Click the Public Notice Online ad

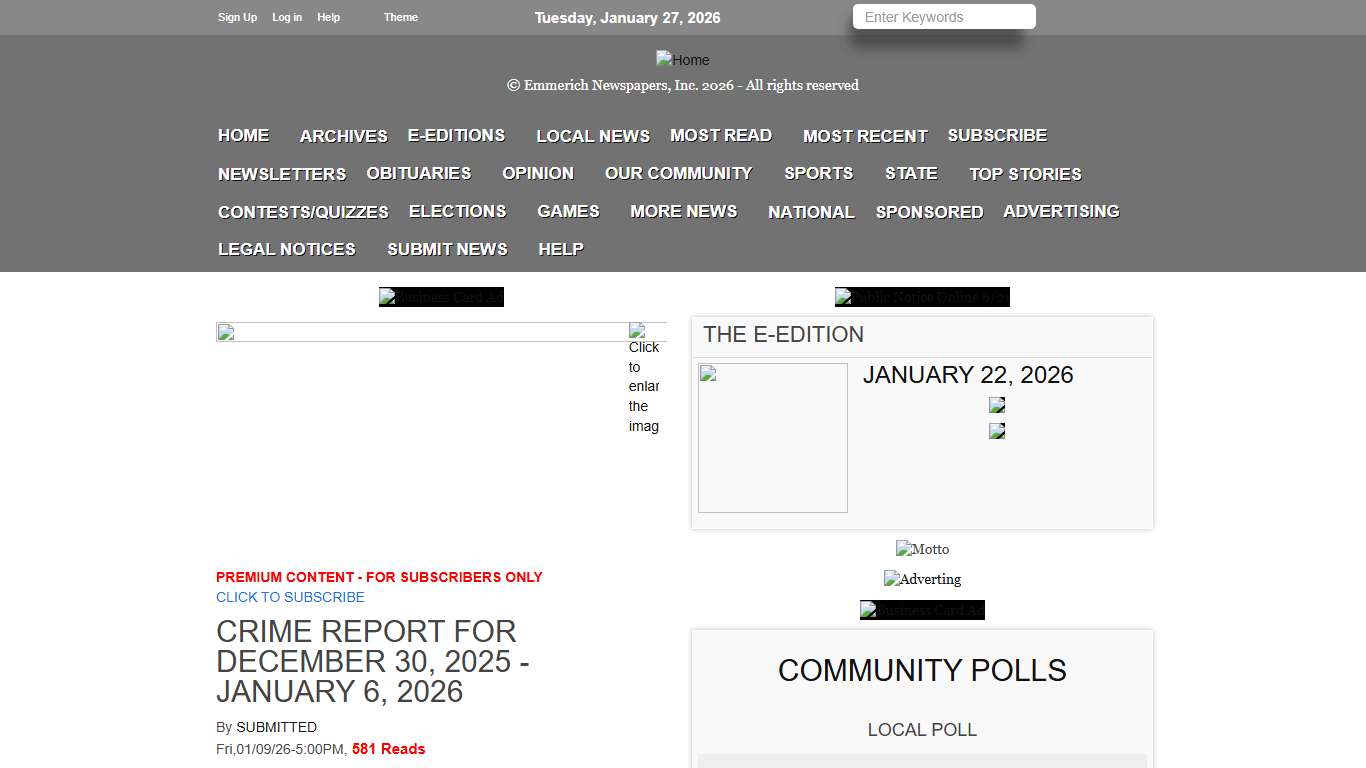(922, 296)
